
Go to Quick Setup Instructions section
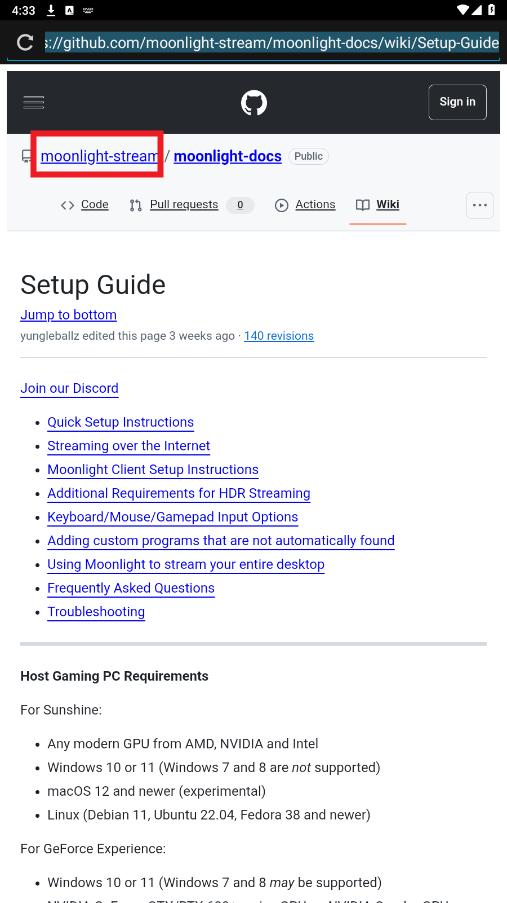pyautogui.click(x=120, y=422)
